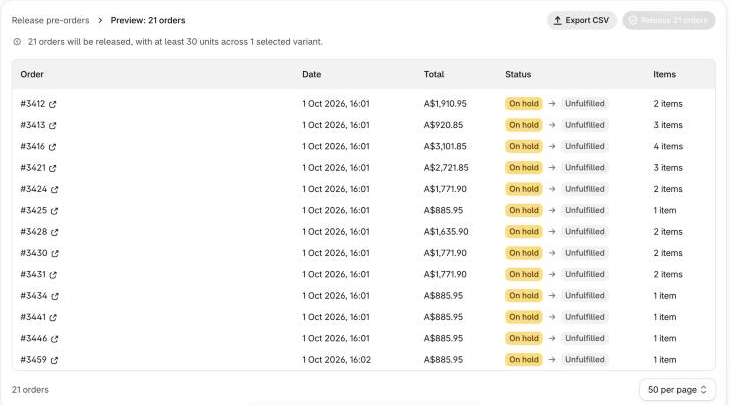Open the 50 per page dropdown

tap(677, 390)
